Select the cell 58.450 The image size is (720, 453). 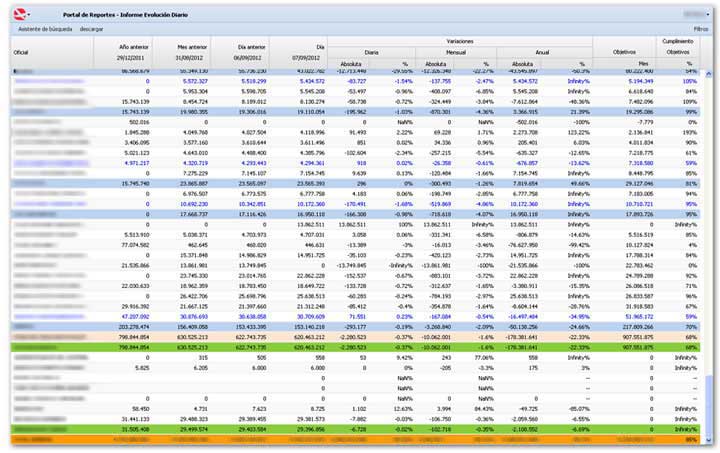pos(141,409)
